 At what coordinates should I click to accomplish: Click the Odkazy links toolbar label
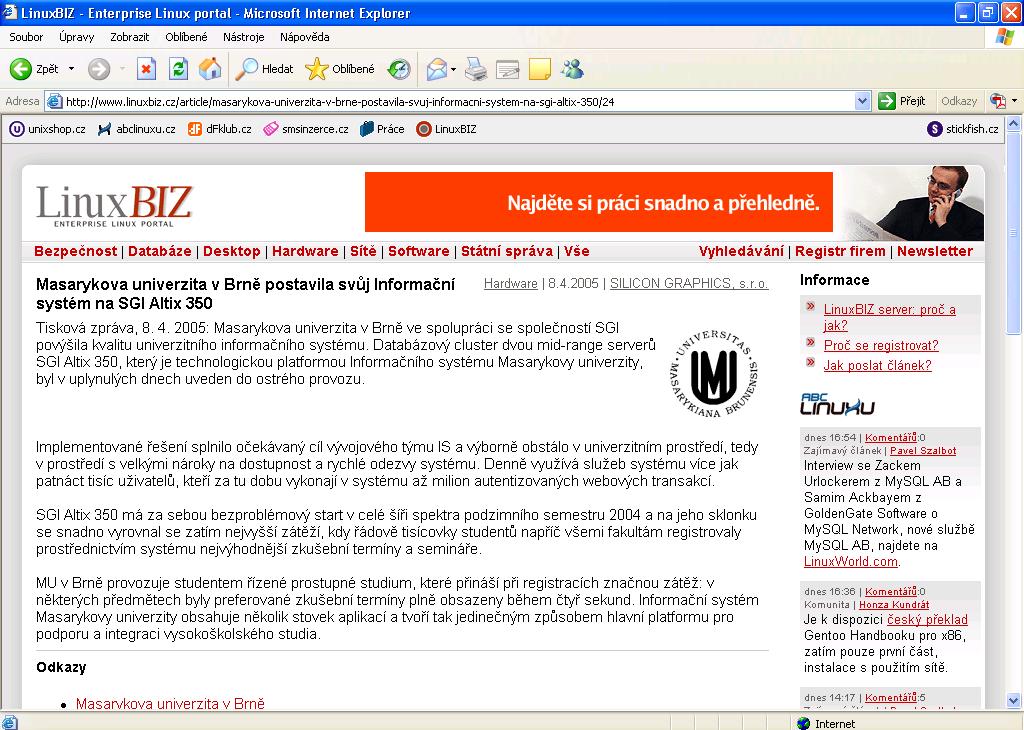959,101
